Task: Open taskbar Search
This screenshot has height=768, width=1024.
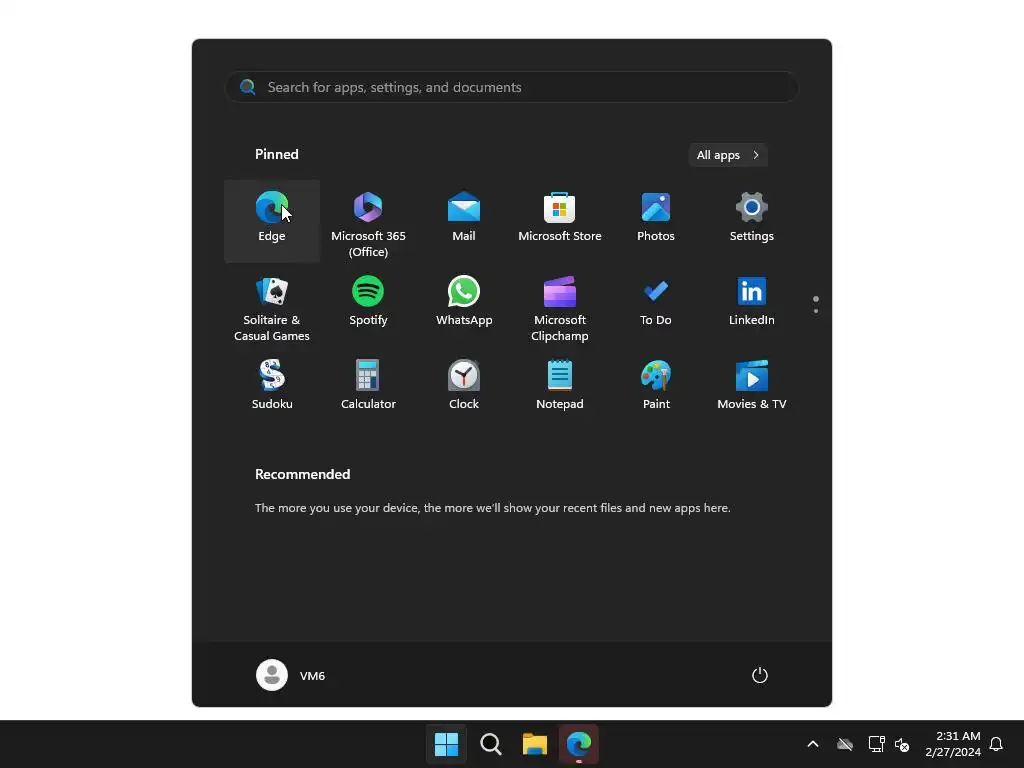Action: [490, 744]
